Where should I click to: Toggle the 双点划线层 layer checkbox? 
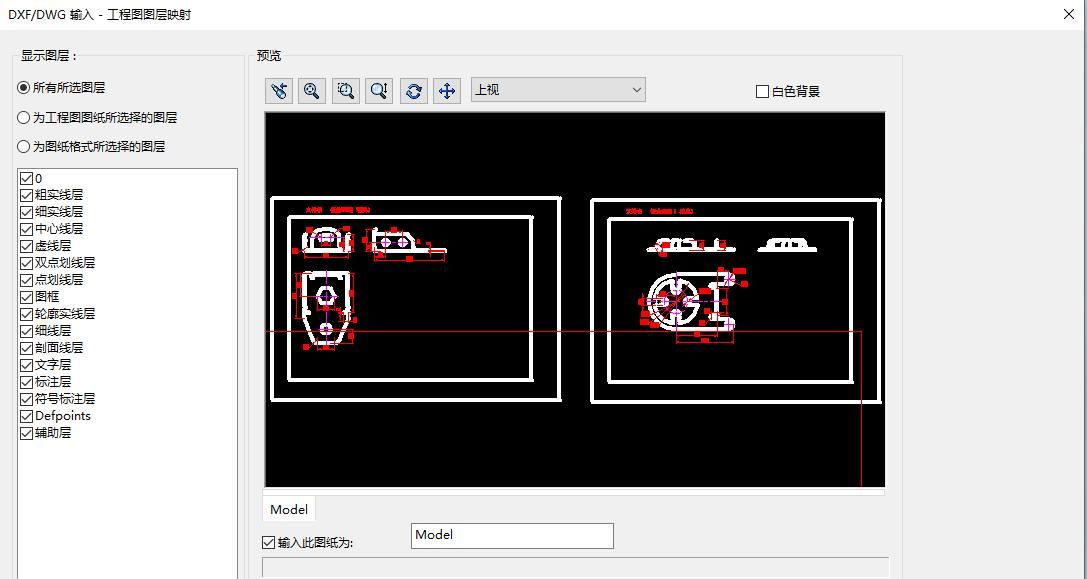(x=26, y=263)
